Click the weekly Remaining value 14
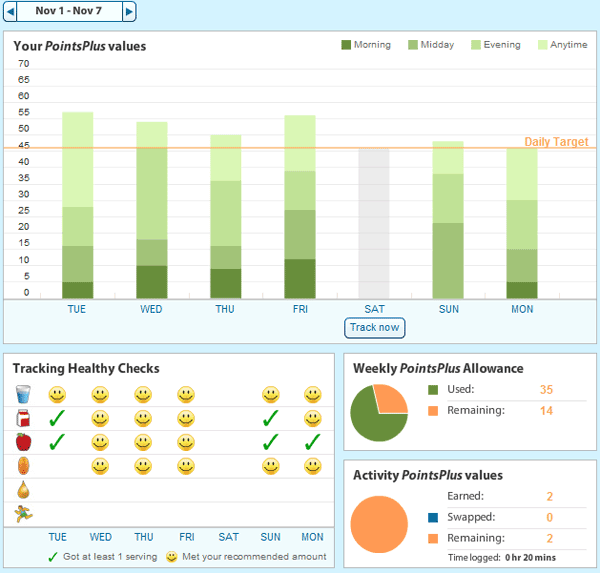The image size is (600, 573). point(546,411)
